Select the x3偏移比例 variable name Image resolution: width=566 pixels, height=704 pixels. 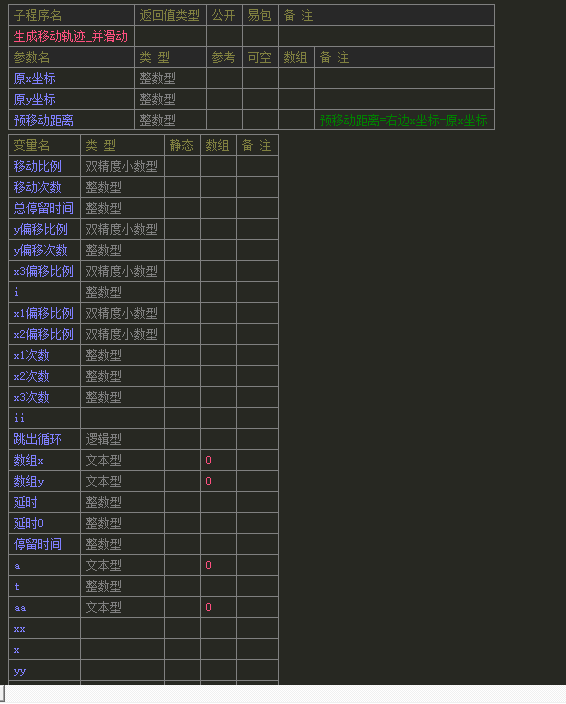click(x=44, y=271)
